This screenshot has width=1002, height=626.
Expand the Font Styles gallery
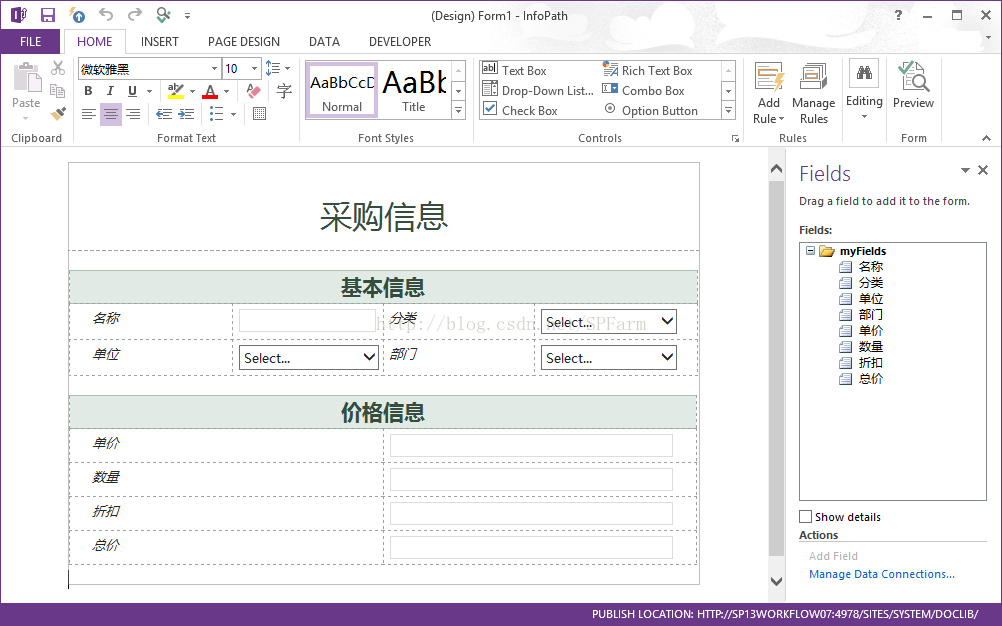pyautogui.click(x=459, y=111)
